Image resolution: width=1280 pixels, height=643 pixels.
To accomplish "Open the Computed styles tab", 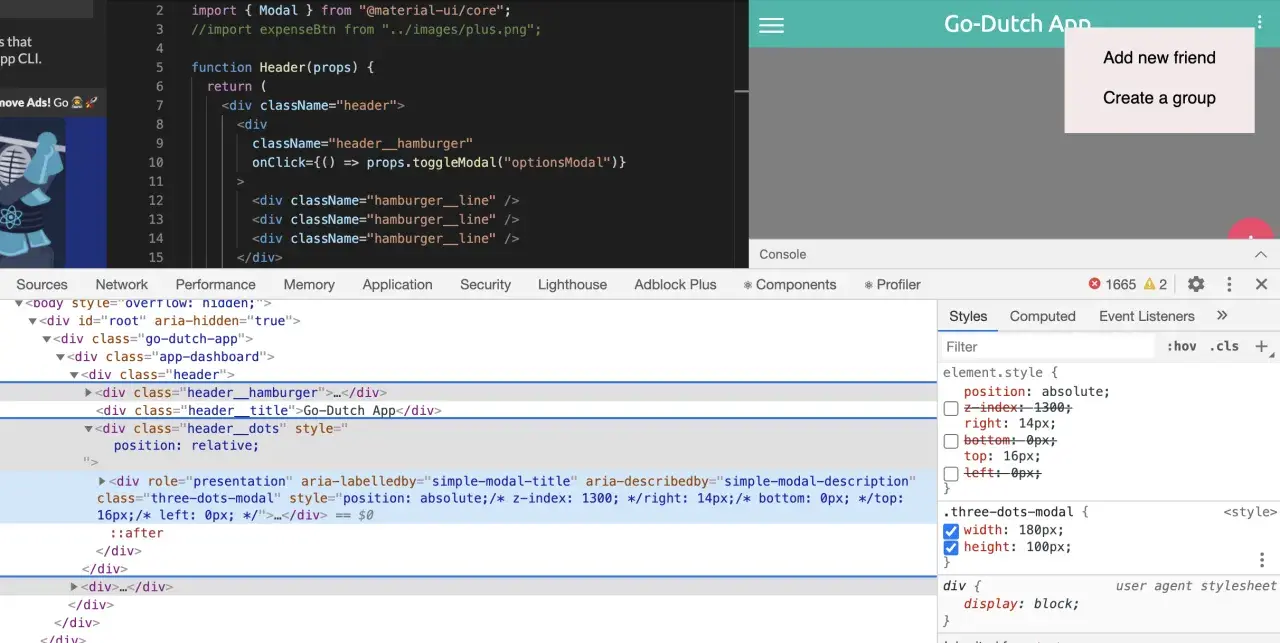I will coord(1042,315).
